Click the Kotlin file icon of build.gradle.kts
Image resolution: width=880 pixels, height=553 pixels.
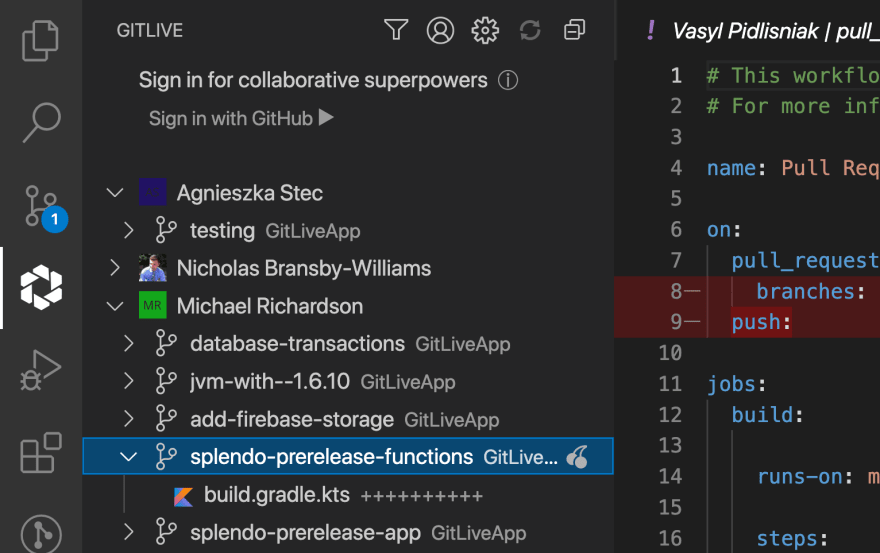pyautogui.click(x=184, y=496)
